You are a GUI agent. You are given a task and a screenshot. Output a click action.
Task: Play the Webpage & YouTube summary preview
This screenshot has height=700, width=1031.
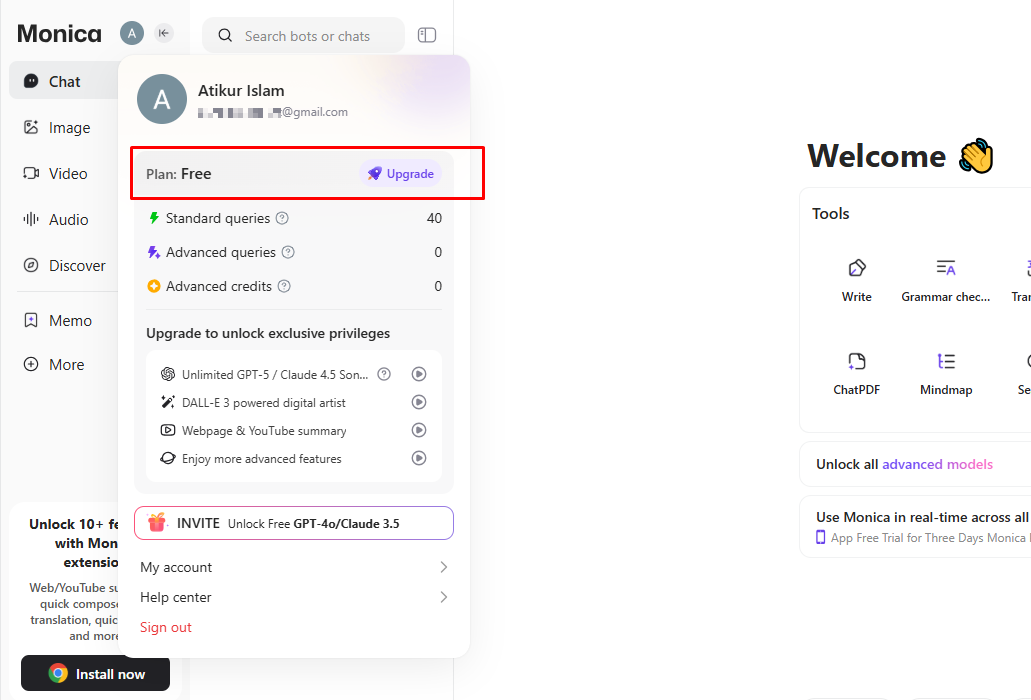419,430
